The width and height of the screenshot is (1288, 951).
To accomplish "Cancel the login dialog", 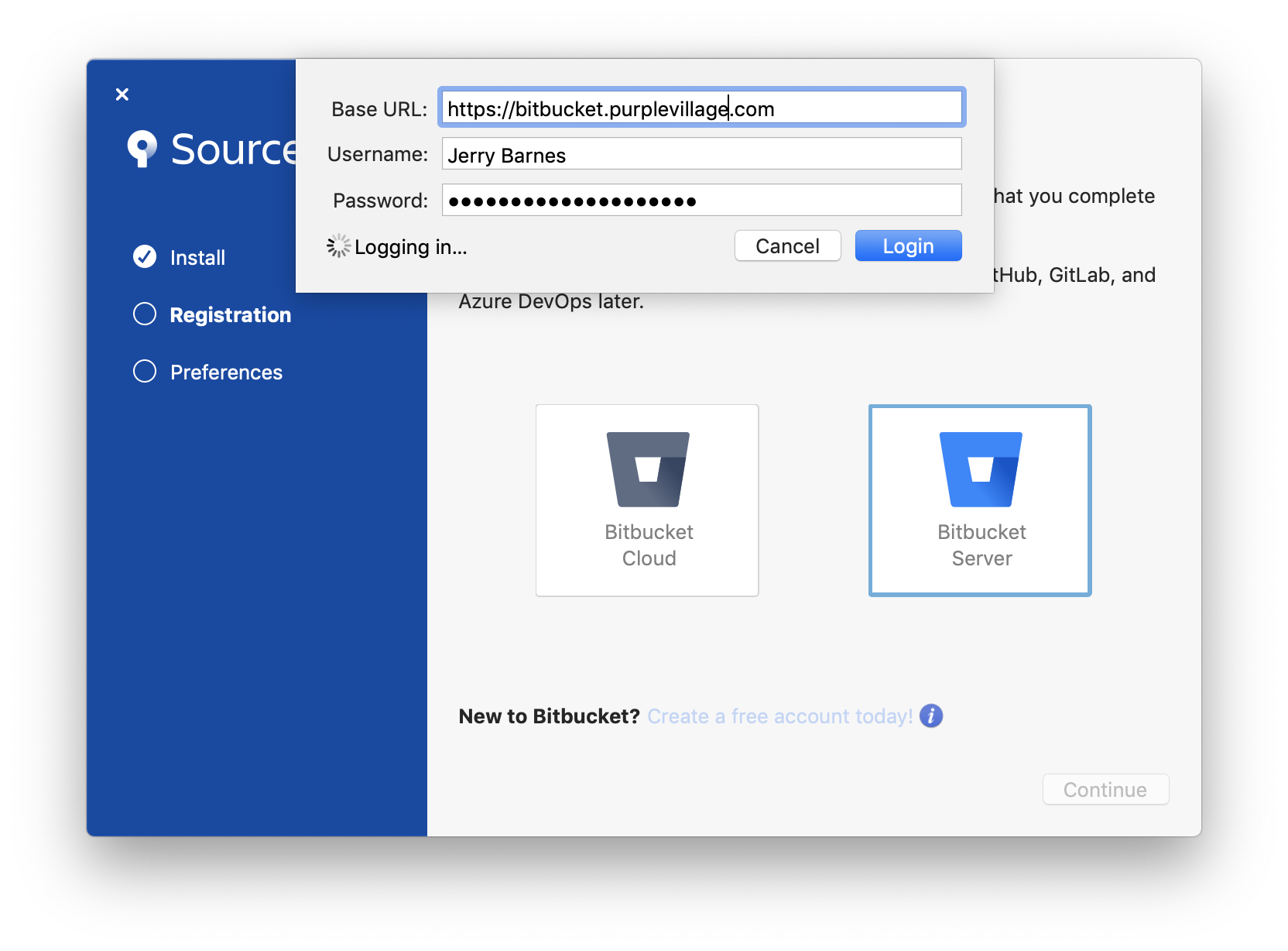I will pos(787,245).
